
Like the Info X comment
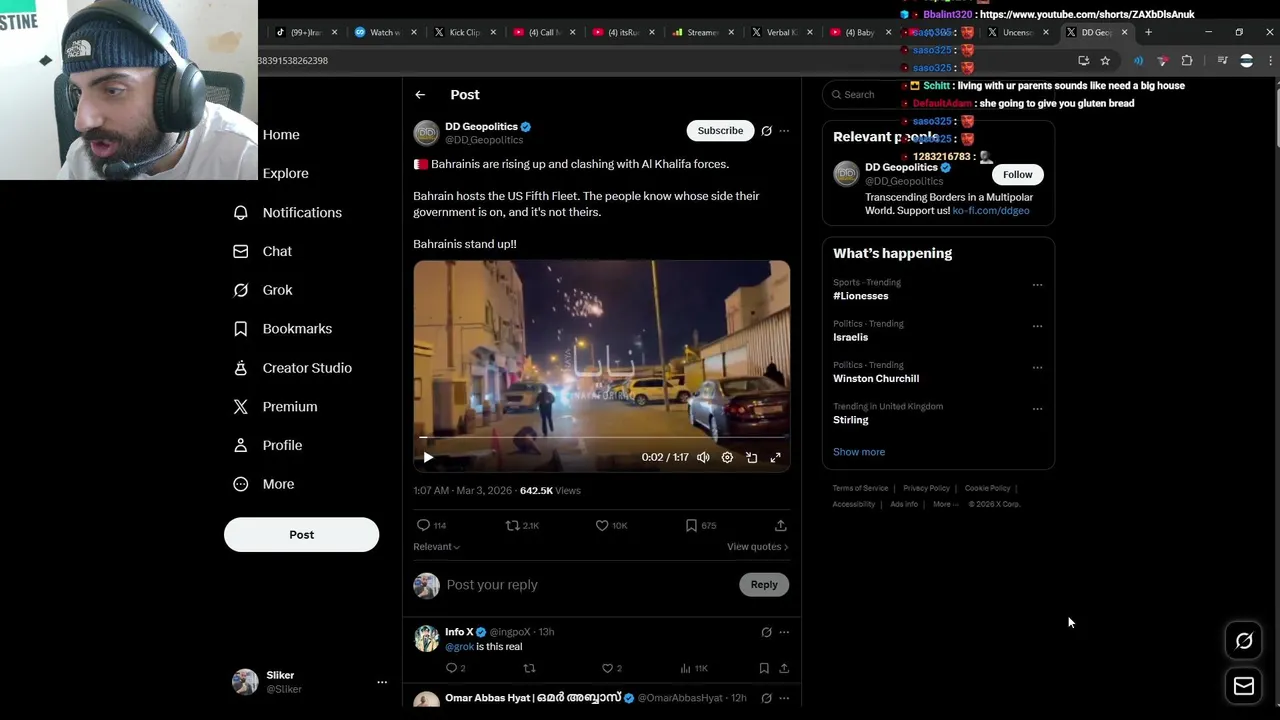(611, 668)
